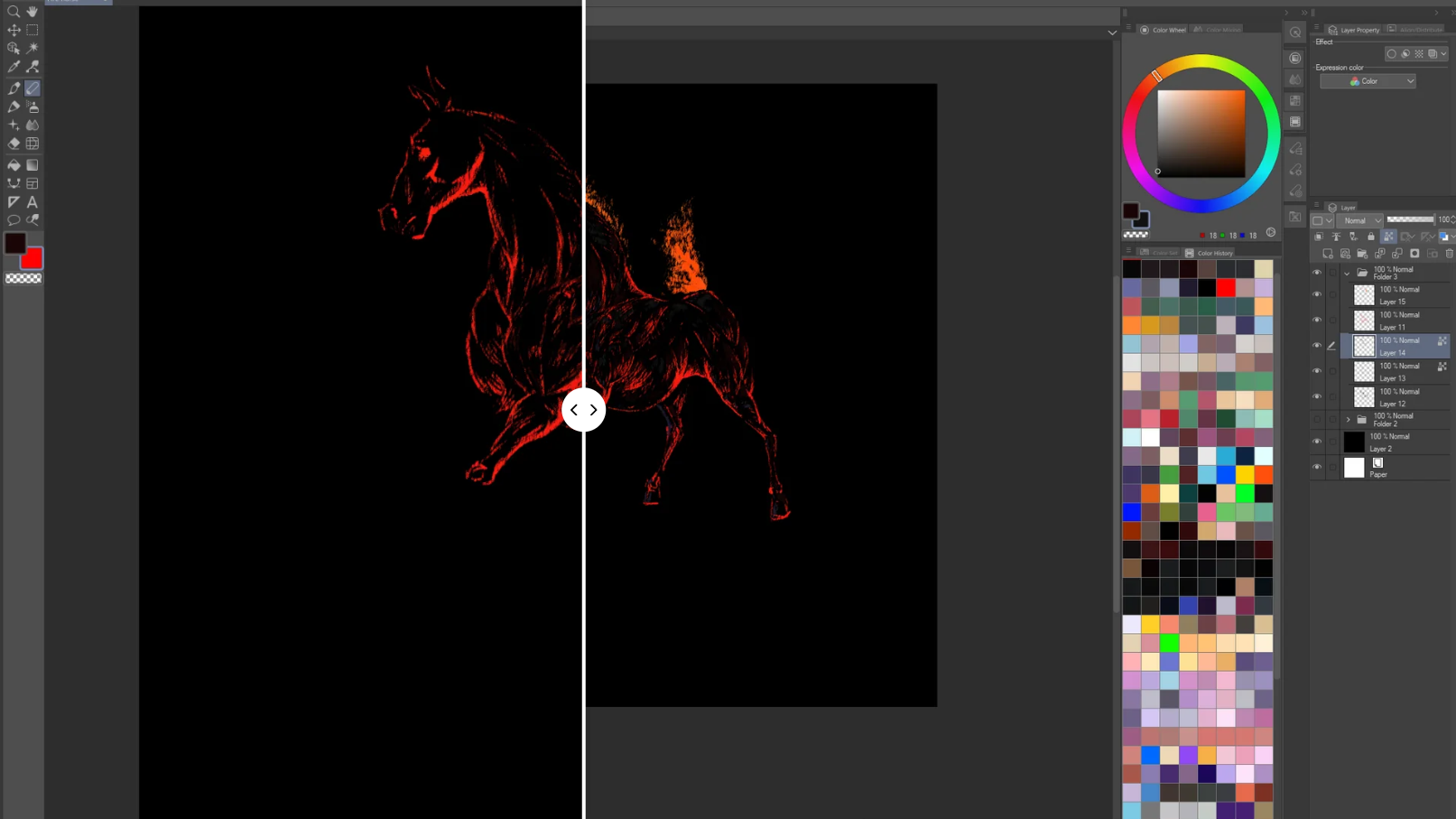1456x819 pixels.
Task: Create a new raster layer in the Layer palette
Action: 1328,254
